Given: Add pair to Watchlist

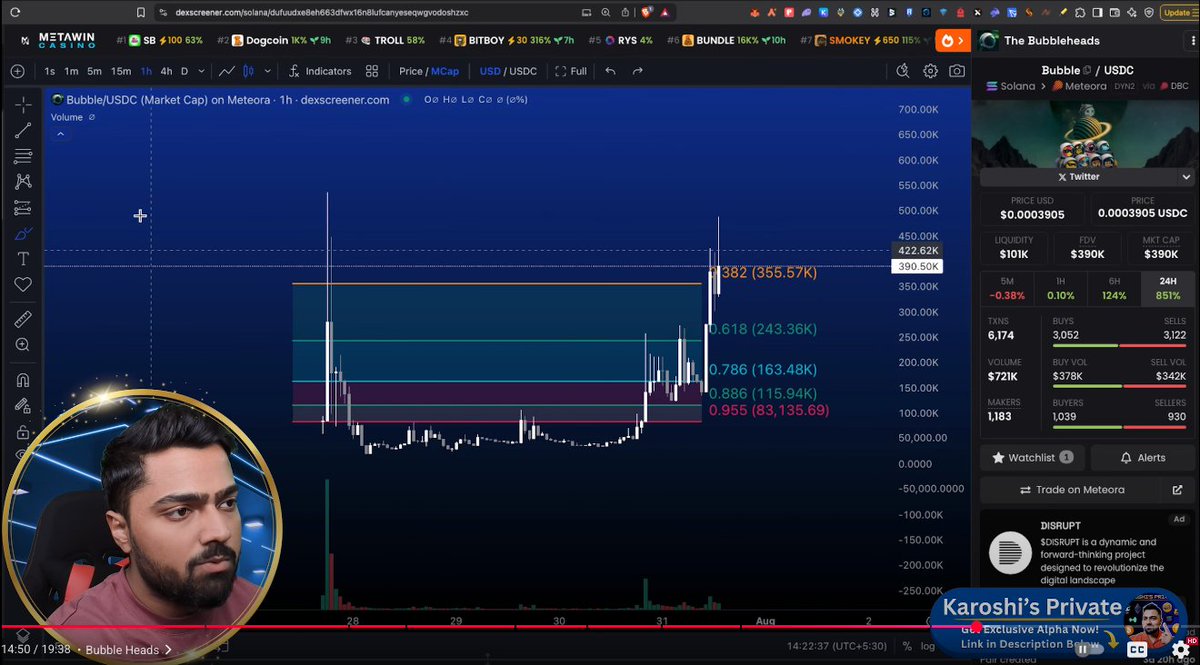Looking at the screenshot, I should click(1032, 457).
